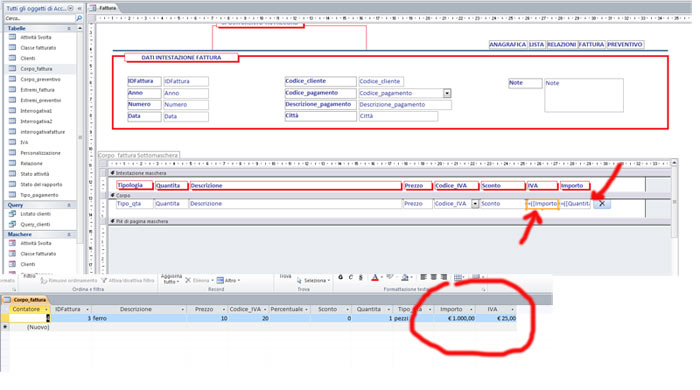700x390 pixels.
Task: Choose the fill background color in ribbon
Action: pyautogui.click(x=405, y=278)
